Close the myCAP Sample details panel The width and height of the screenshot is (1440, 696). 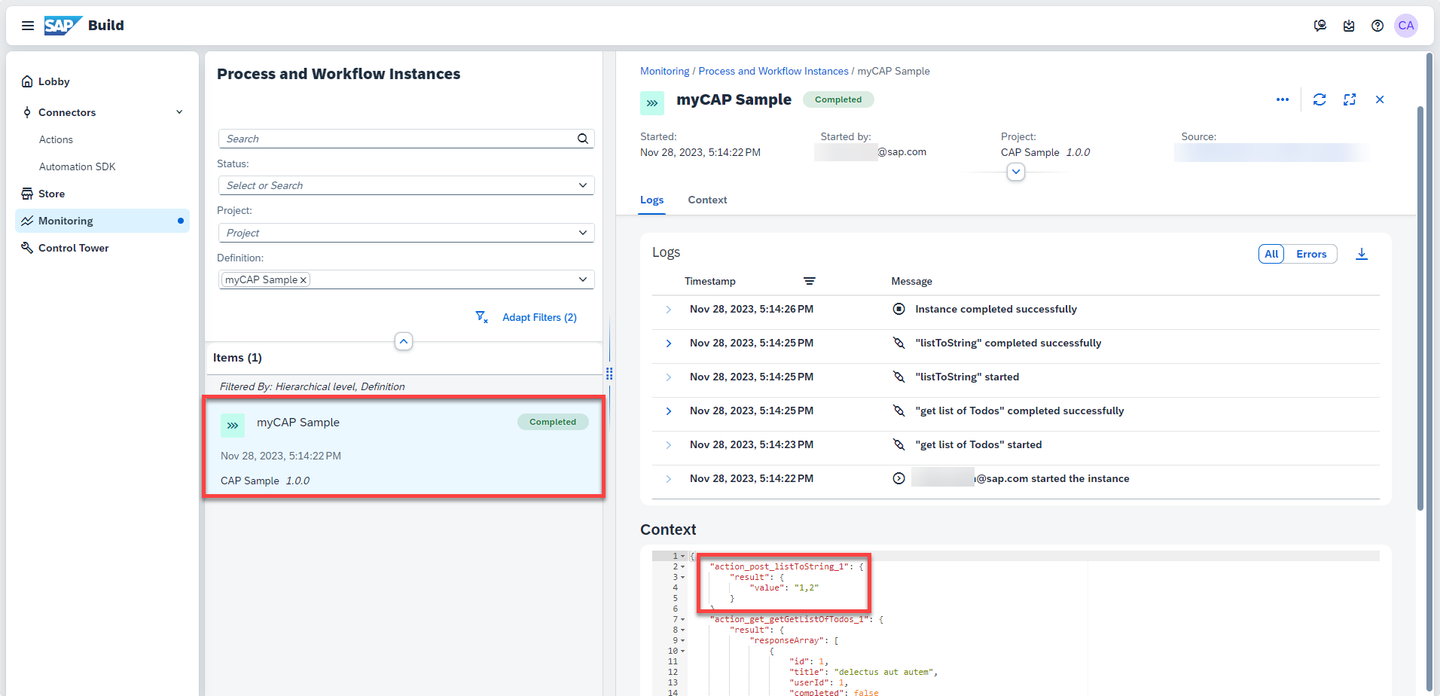point(1380,100)
